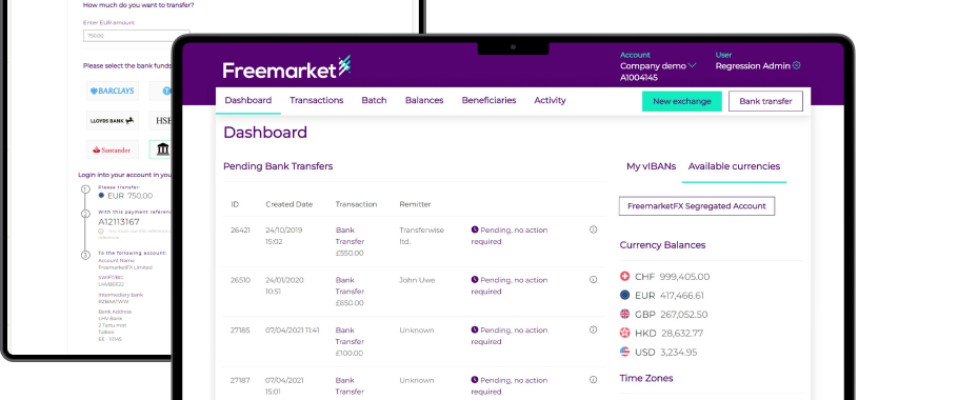Click step 3 circle in the transfer steps
This screenshot has height=400, width=978.
point(85,255)
